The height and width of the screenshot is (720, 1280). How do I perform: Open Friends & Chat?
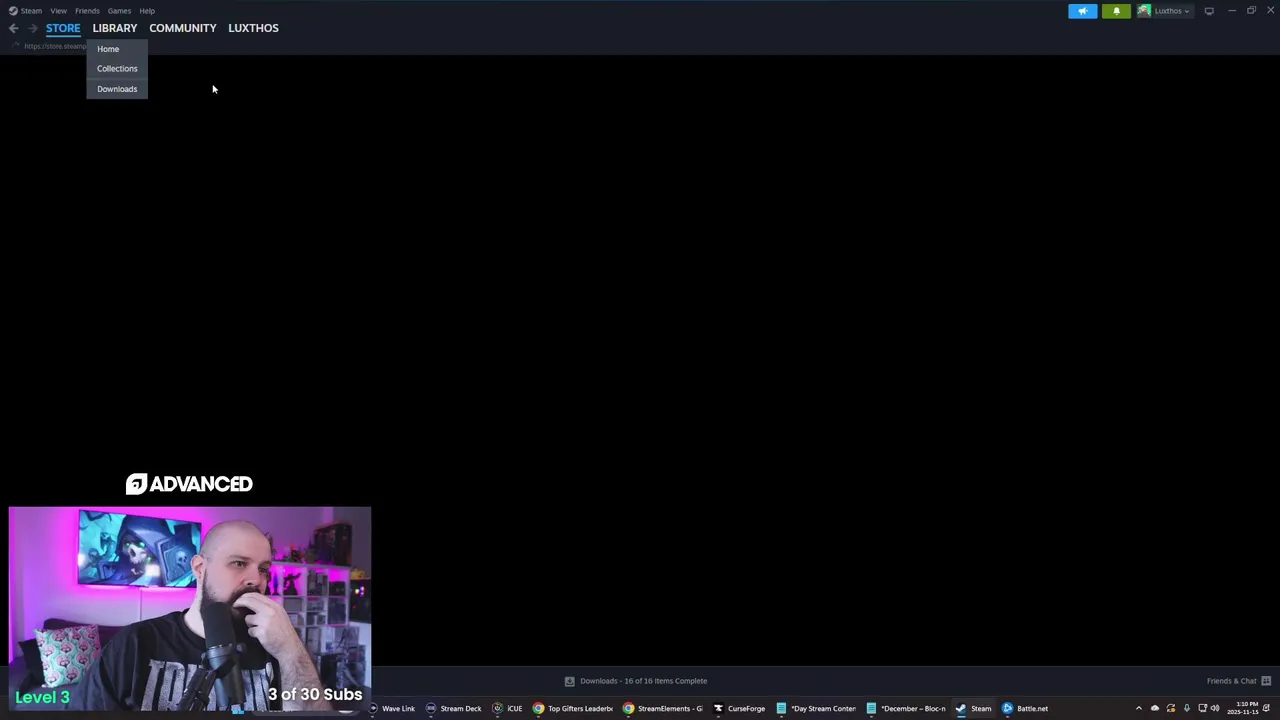coord(1231,681)
